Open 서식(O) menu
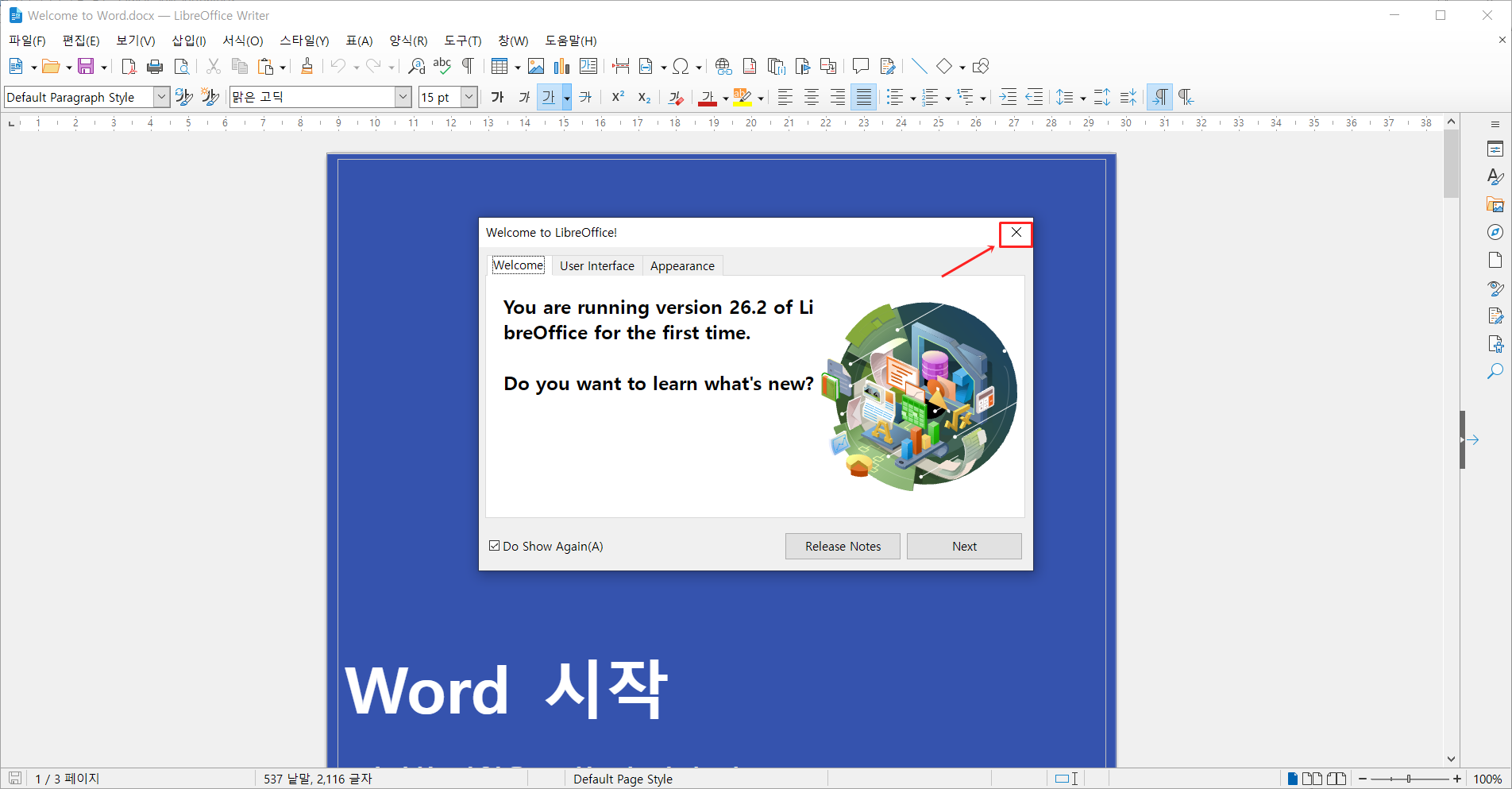The height and width of the screenshot is (789, 1512). coord(242,41)
